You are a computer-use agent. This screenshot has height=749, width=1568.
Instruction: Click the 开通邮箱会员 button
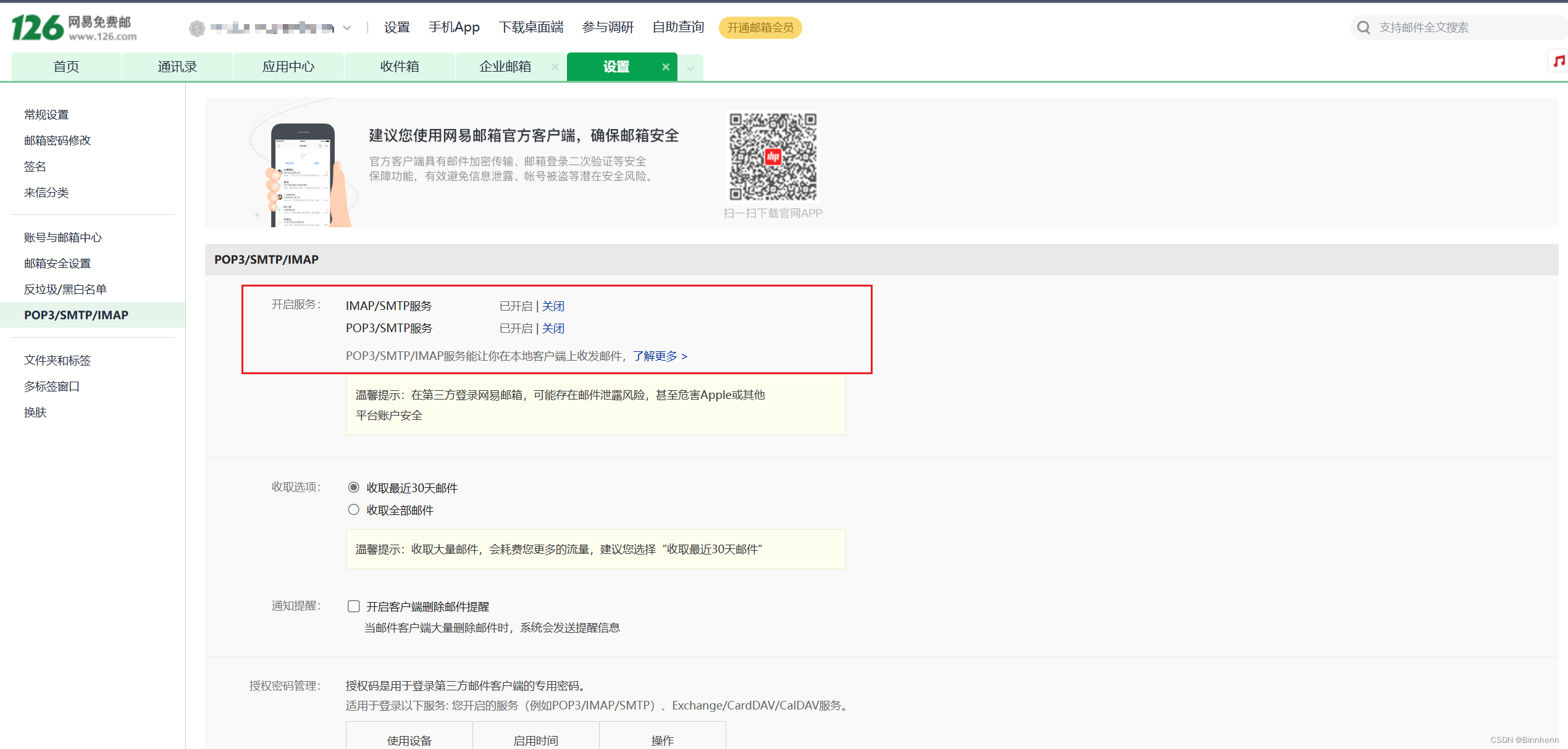click(x=760, y=28)
